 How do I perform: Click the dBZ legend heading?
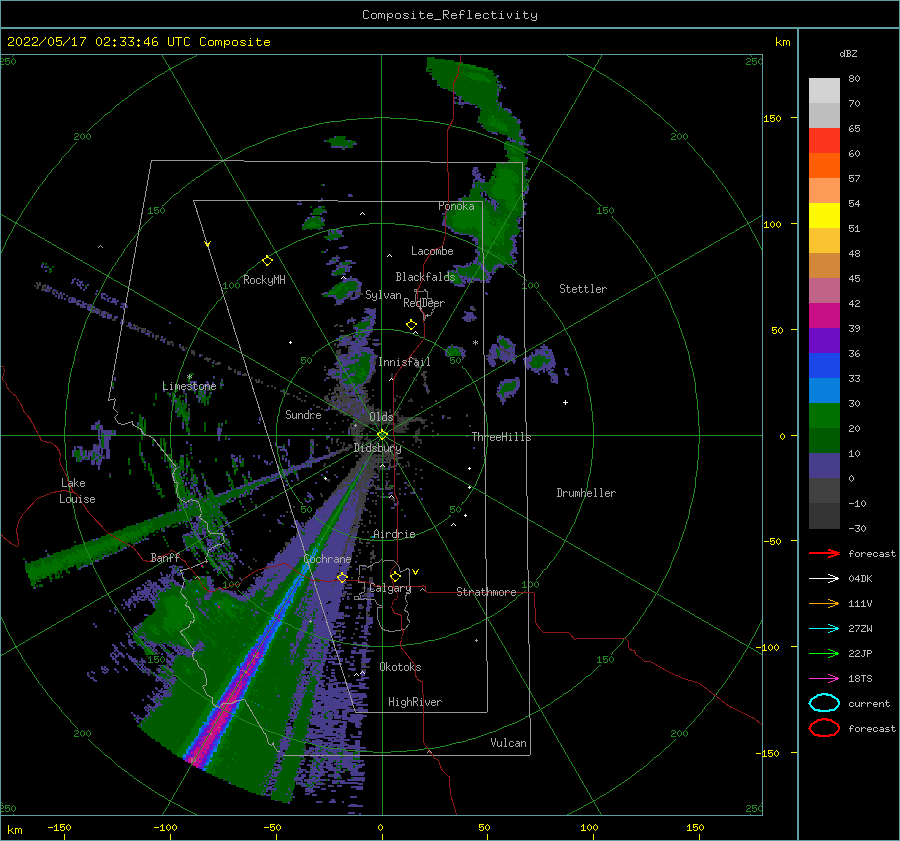pyautogui.click(x=848, y=53)
